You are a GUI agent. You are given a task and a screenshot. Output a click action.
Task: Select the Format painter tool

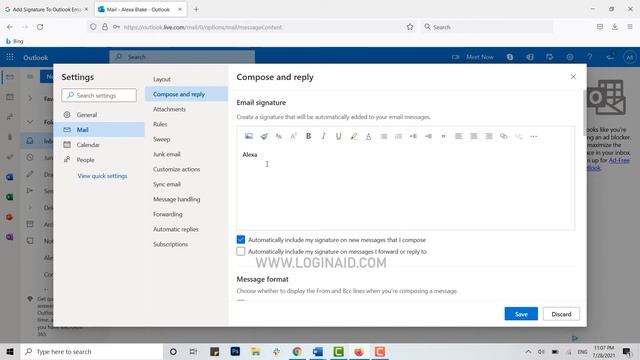coord(264,136)
